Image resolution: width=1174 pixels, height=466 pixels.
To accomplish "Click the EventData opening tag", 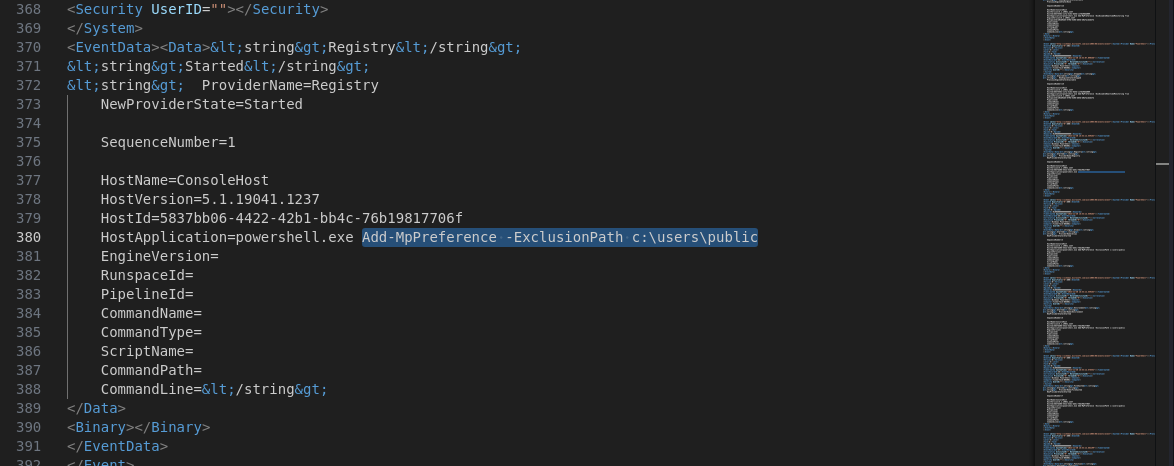I will pyautogui.click(x=113, y=48).
